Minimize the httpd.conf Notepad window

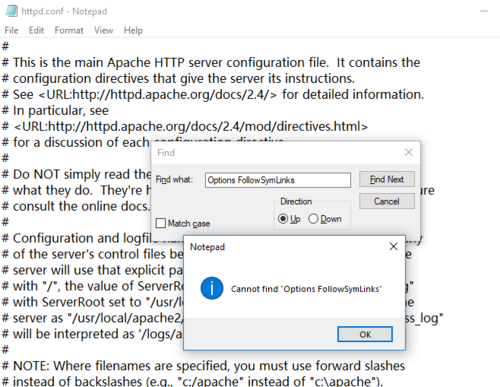(484, 11)
